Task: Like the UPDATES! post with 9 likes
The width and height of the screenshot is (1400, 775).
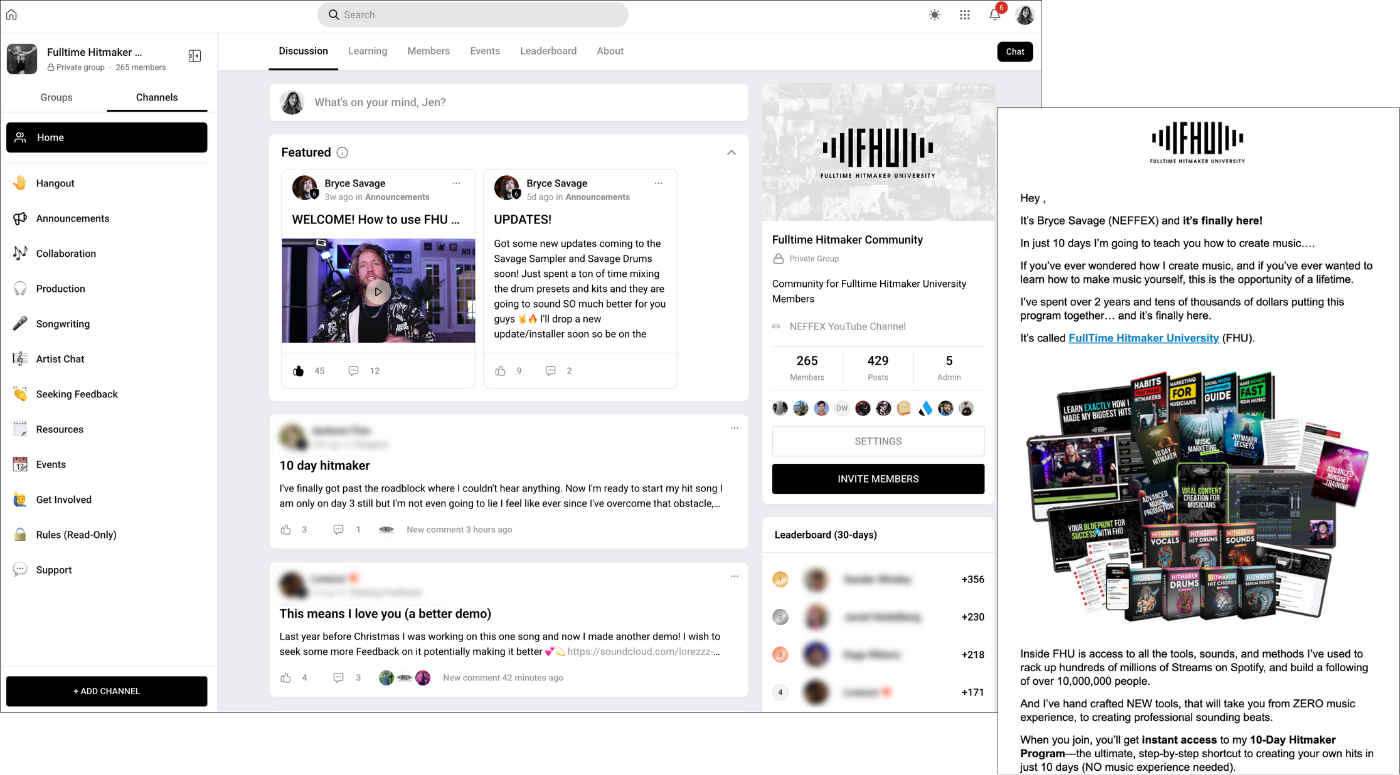Action: (x=501, y=371)
